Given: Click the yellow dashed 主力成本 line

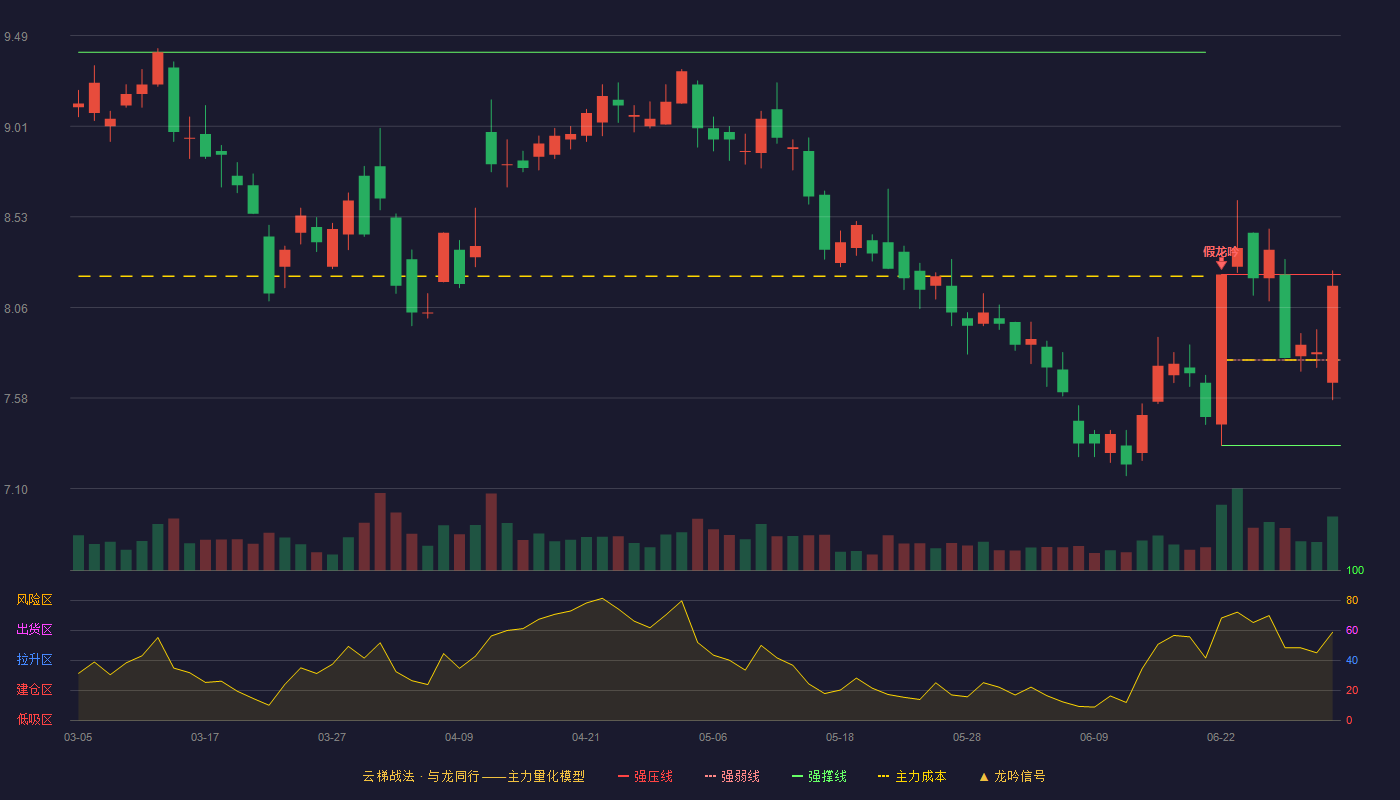Looking at the screenshot, I should 640,276.
